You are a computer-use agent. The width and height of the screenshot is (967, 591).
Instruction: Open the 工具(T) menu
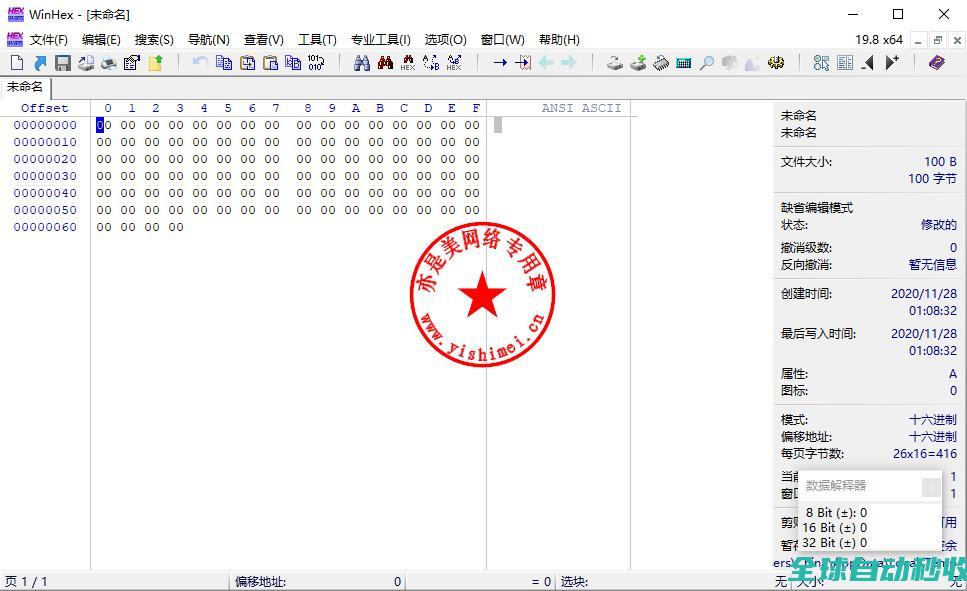click(x=317, y=40)
